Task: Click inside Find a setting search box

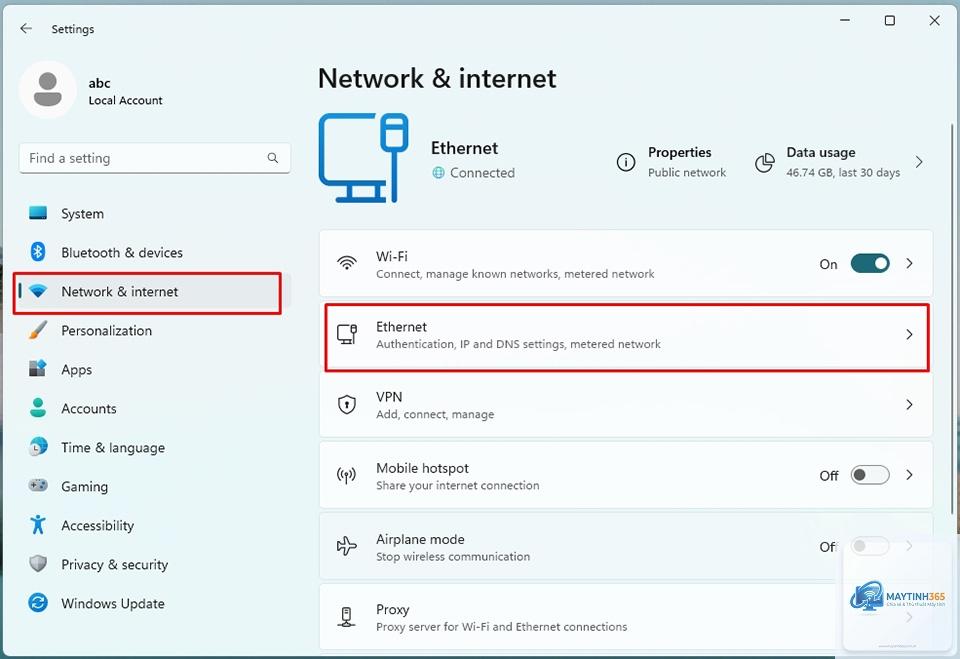Action: [154, 158]
